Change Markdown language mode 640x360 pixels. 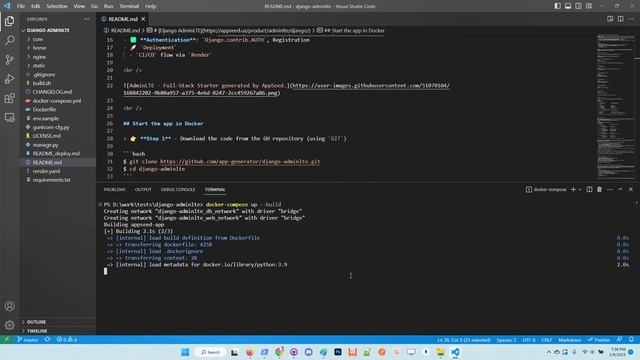click(x=570, y=340)
